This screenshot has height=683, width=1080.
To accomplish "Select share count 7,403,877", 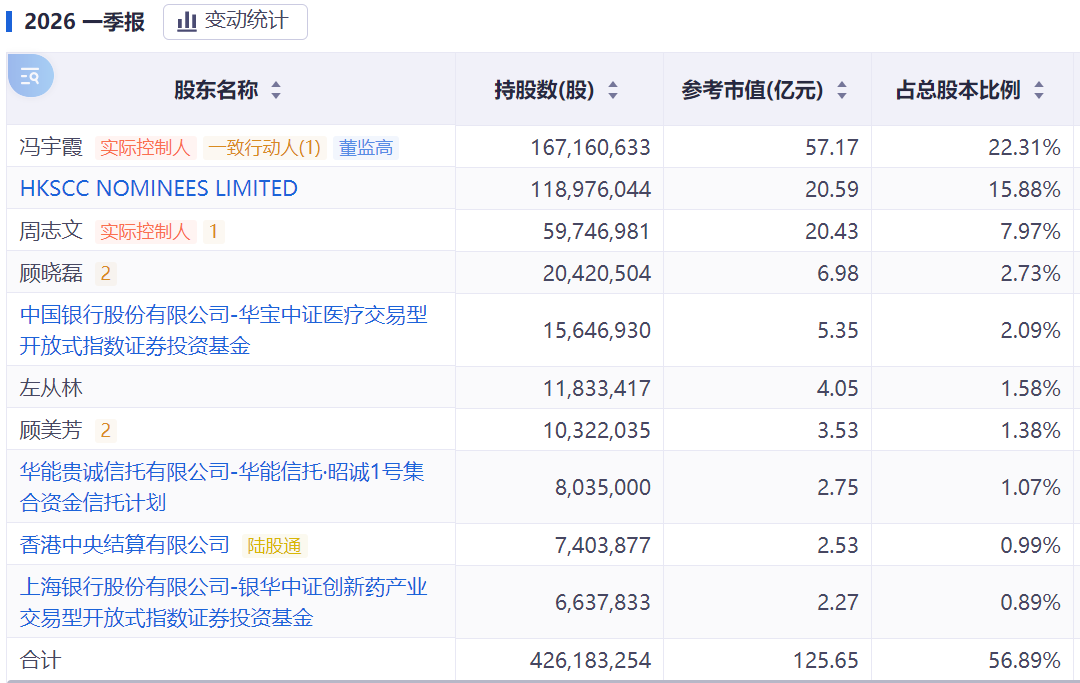I will (603, 545).
